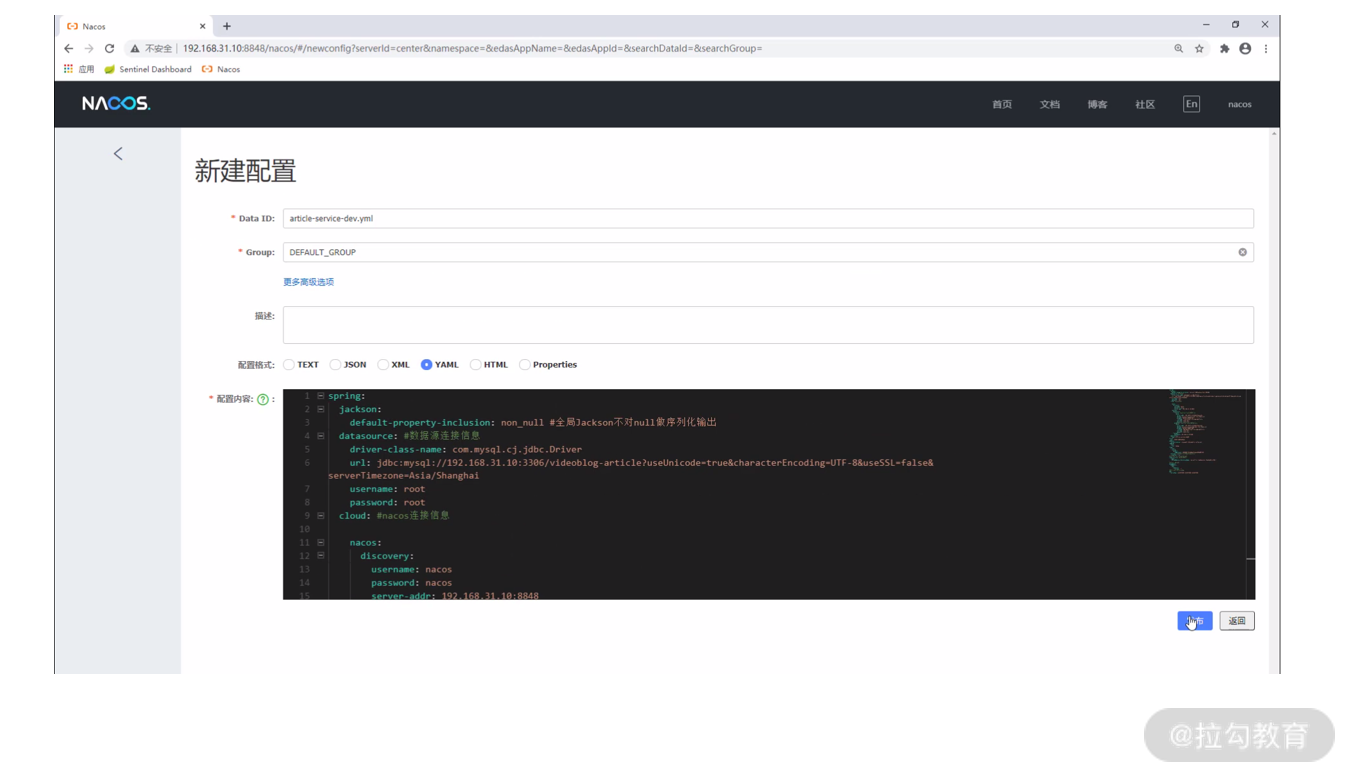This screenshot has width=1353, height=780.
Task: Bookmark this page with the star icon
Action: tap(1199, 48)
